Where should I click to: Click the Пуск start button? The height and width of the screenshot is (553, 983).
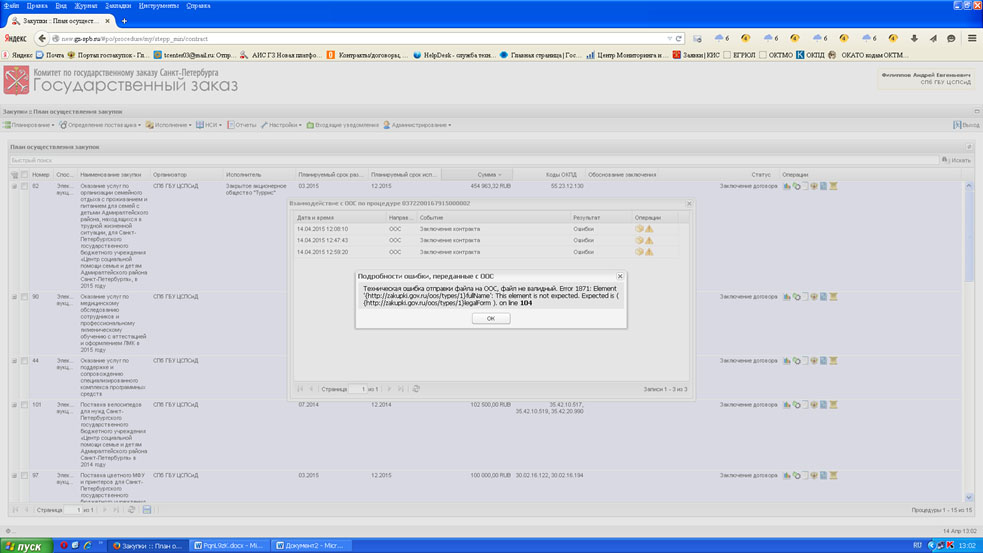[x=25, y=546]
